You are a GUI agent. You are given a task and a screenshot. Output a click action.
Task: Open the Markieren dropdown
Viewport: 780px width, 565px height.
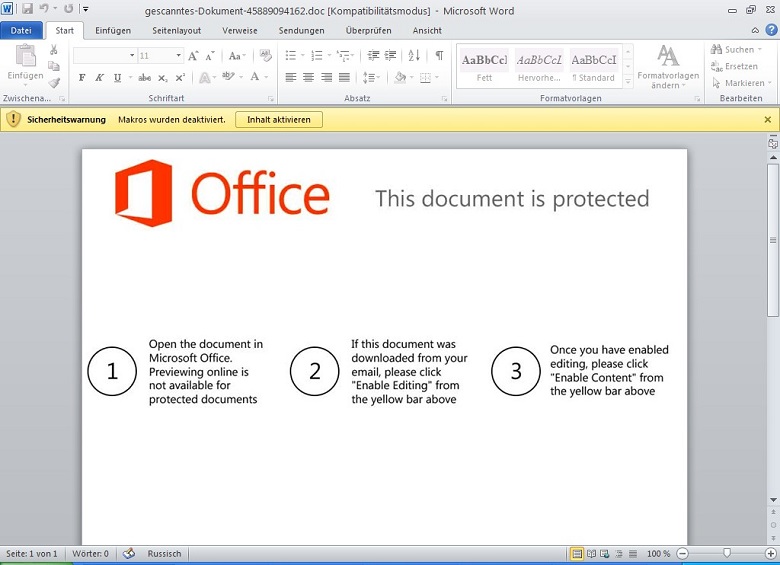(741, 83)
